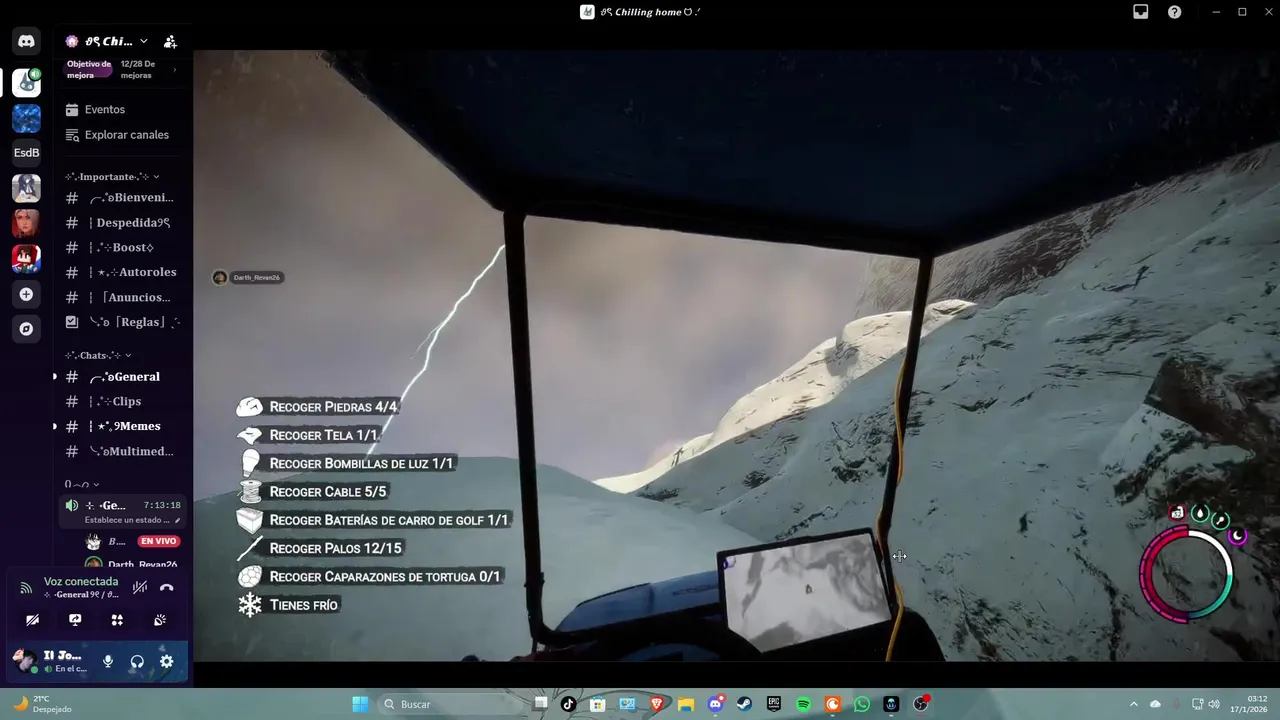Click the Darth_Revan26 streamer tag on stream
Viewport: 1280px width, 720px height.
(x=247, y=277)
